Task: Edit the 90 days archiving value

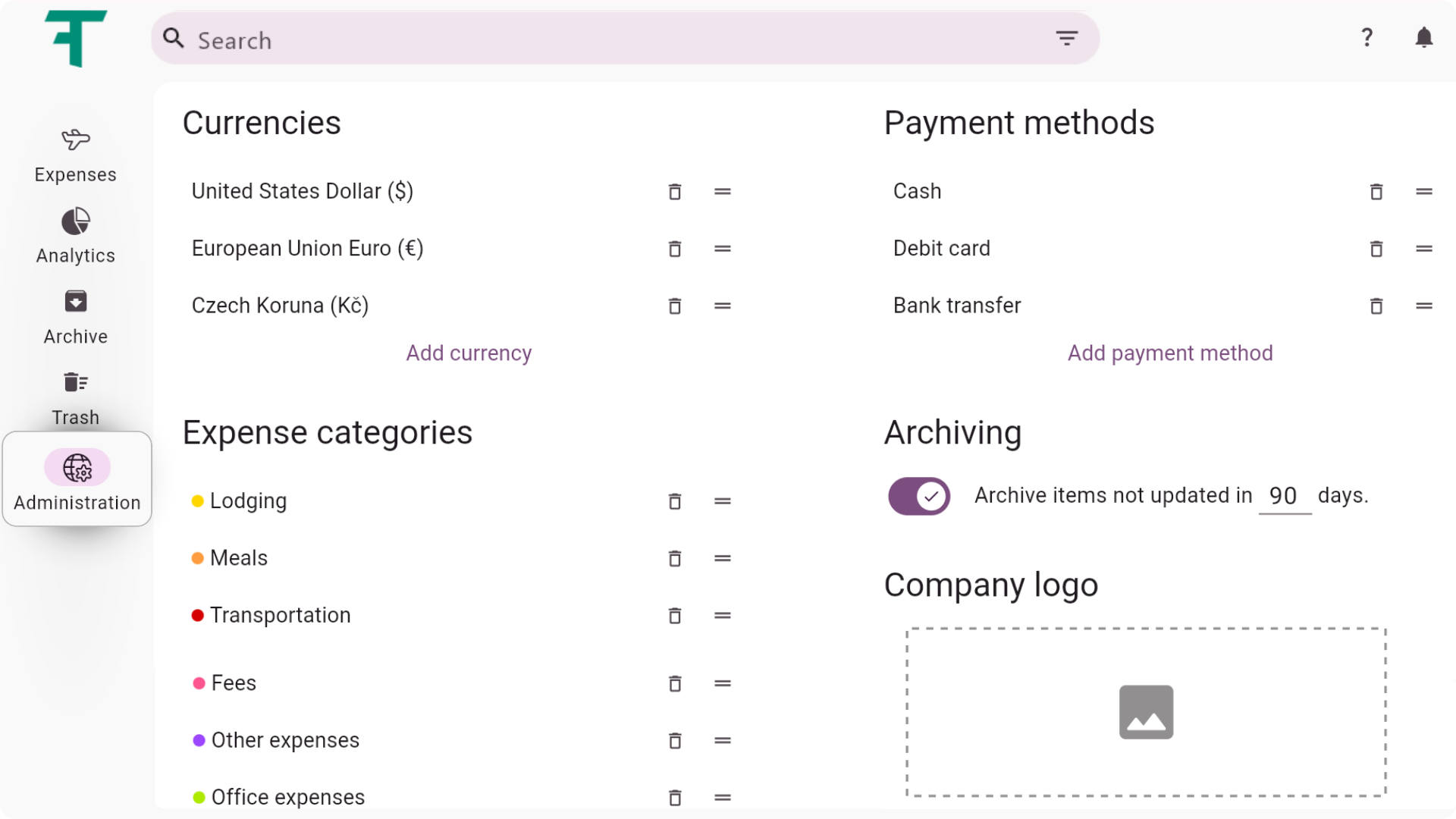Action: (x=1285, y=494)
